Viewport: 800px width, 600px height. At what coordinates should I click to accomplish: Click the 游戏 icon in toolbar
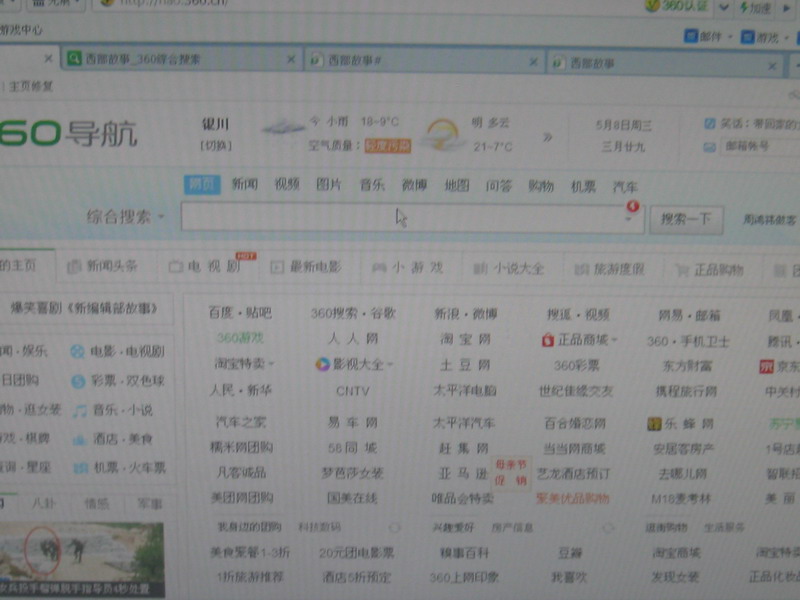click(748, 37)
